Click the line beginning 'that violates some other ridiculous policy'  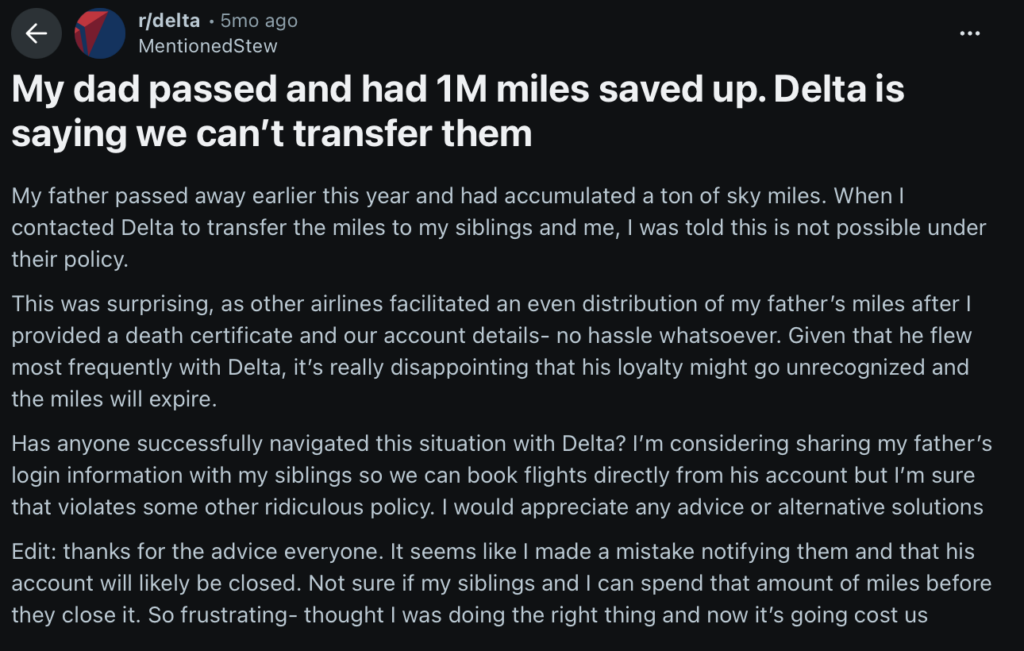point(497,507)
